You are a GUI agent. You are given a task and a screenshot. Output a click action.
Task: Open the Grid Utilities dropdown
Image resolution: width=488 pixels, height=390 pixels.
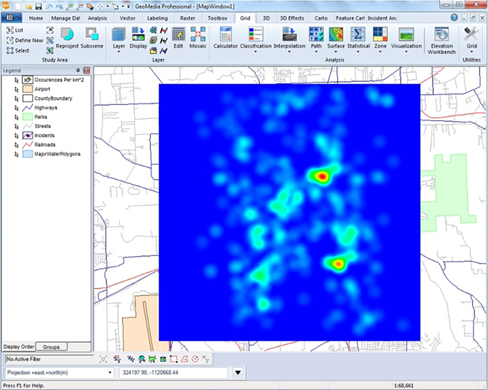click(471, 52)
